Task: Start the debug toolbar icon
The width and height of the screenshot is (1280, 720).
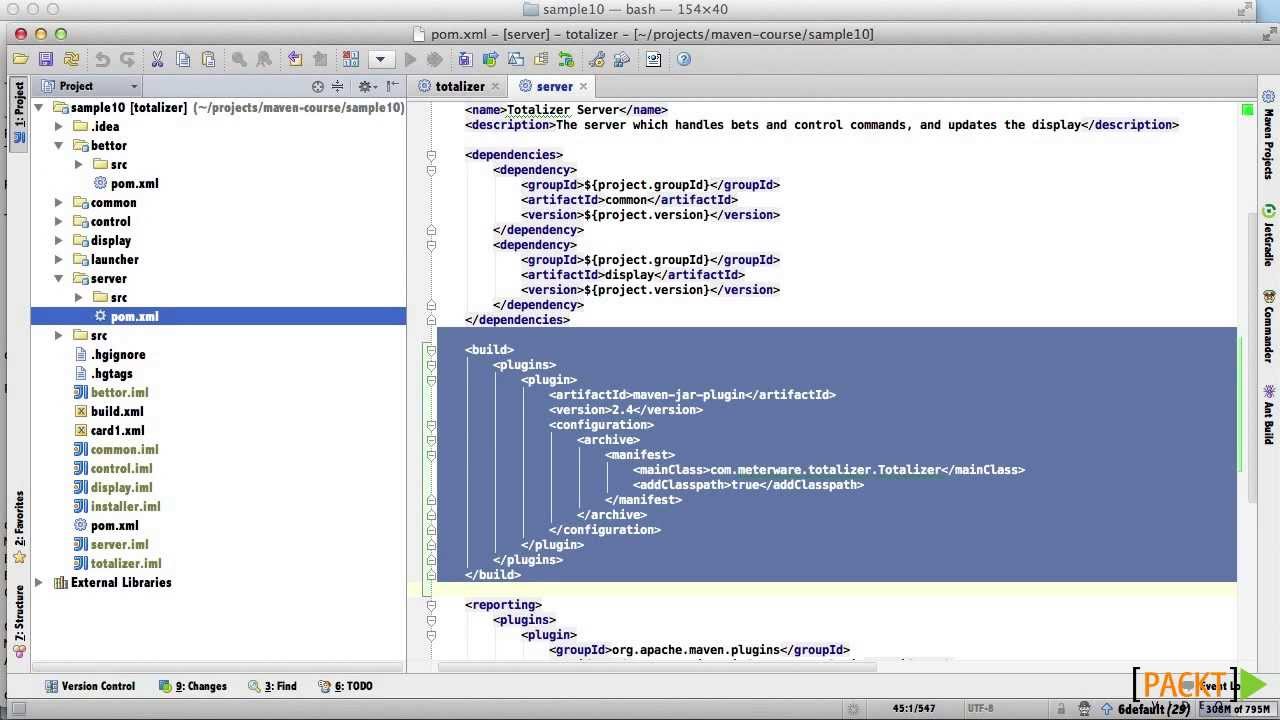Action: (x=434, y=60)
